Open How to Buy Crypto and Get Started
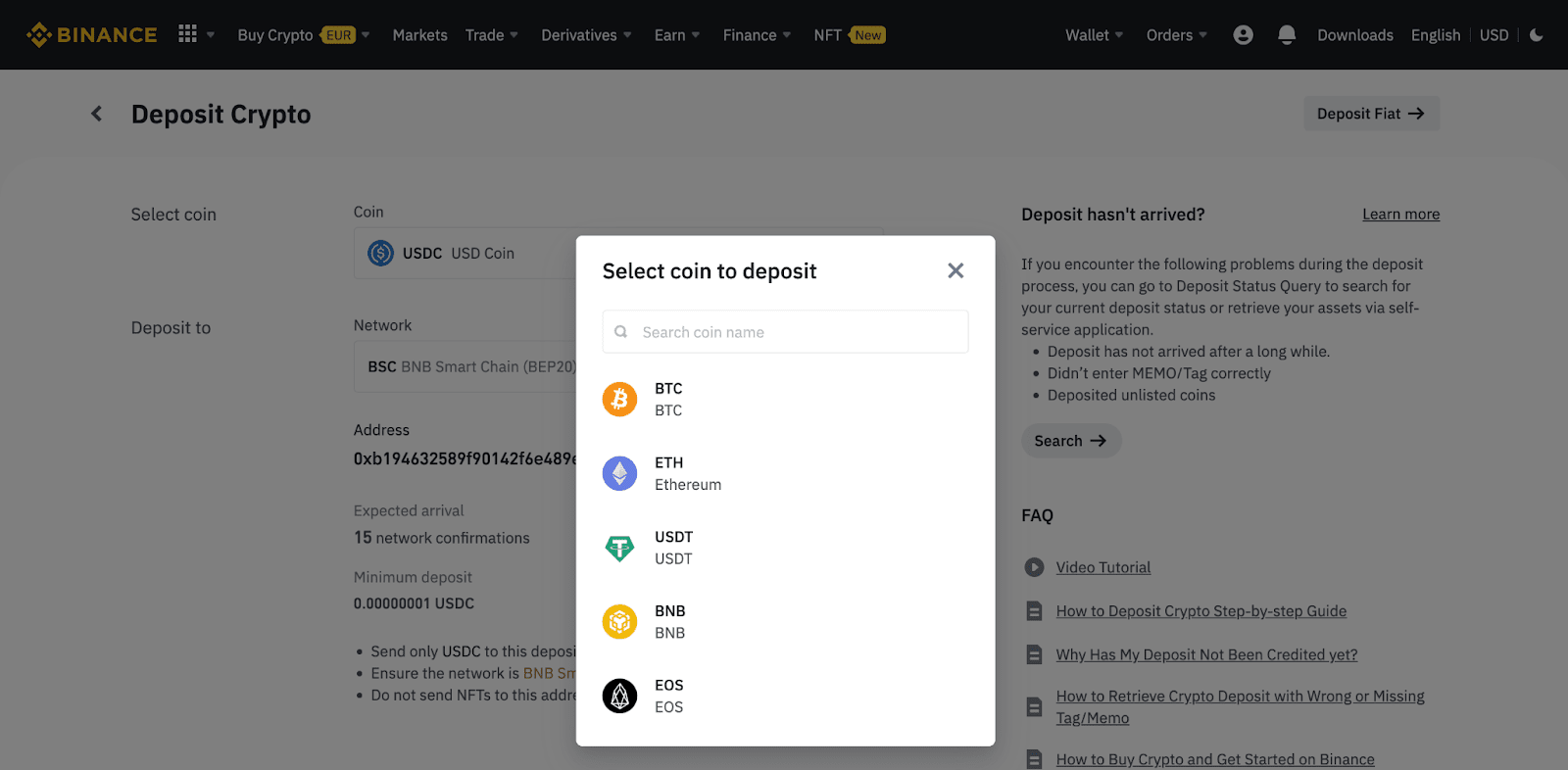 1215,759
